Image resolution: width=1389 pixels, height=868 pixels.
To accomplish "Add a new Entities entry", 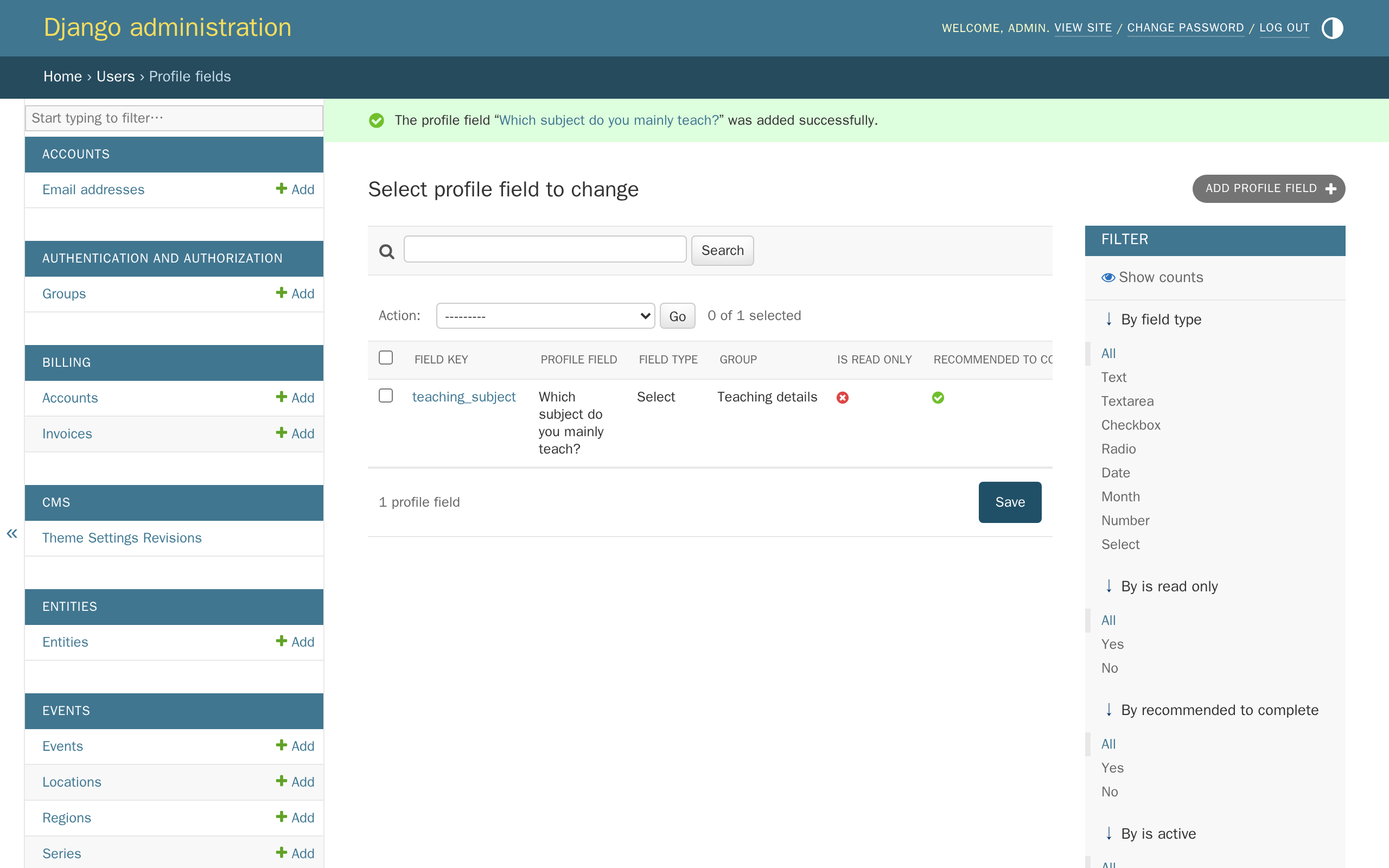I will coord(295,642).
